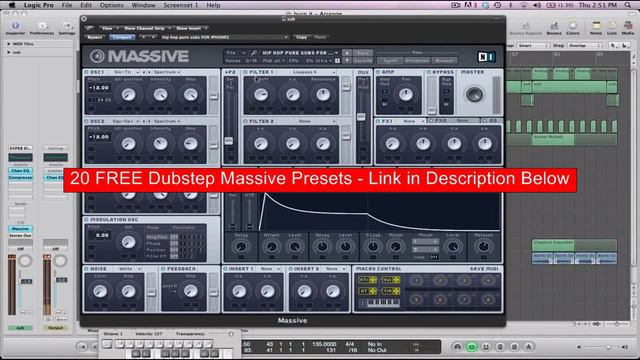
Task: Select macro control knob 1
Action: (x=416, y=280)
